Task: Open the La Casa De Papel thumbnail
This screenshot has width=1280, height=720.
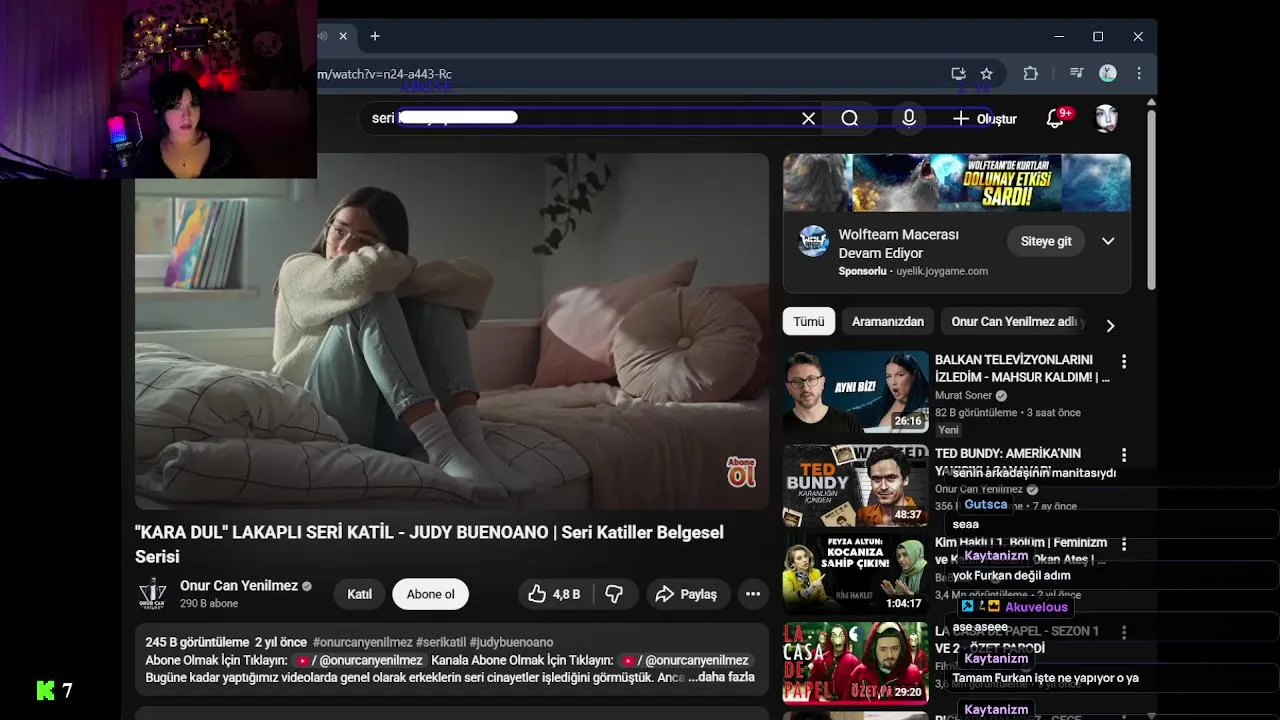Action: tap(855, 663)
